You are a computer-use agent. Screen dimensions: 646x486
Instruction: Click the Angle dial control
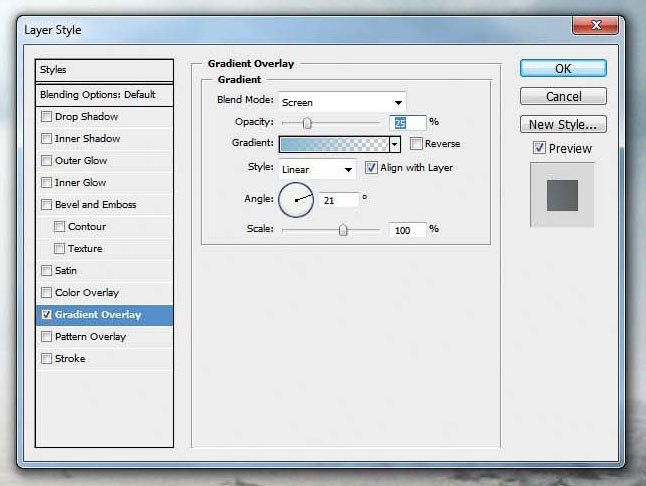point(296,200)
